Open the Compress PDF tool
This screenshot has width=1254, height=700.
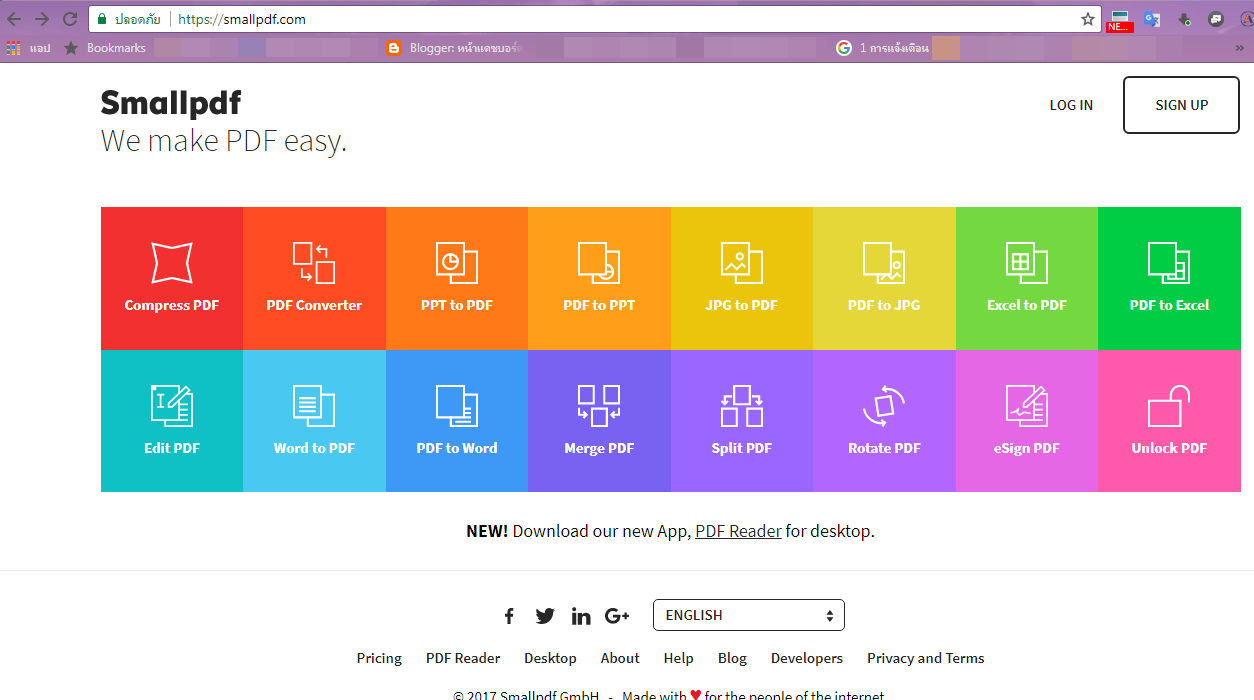172,278
